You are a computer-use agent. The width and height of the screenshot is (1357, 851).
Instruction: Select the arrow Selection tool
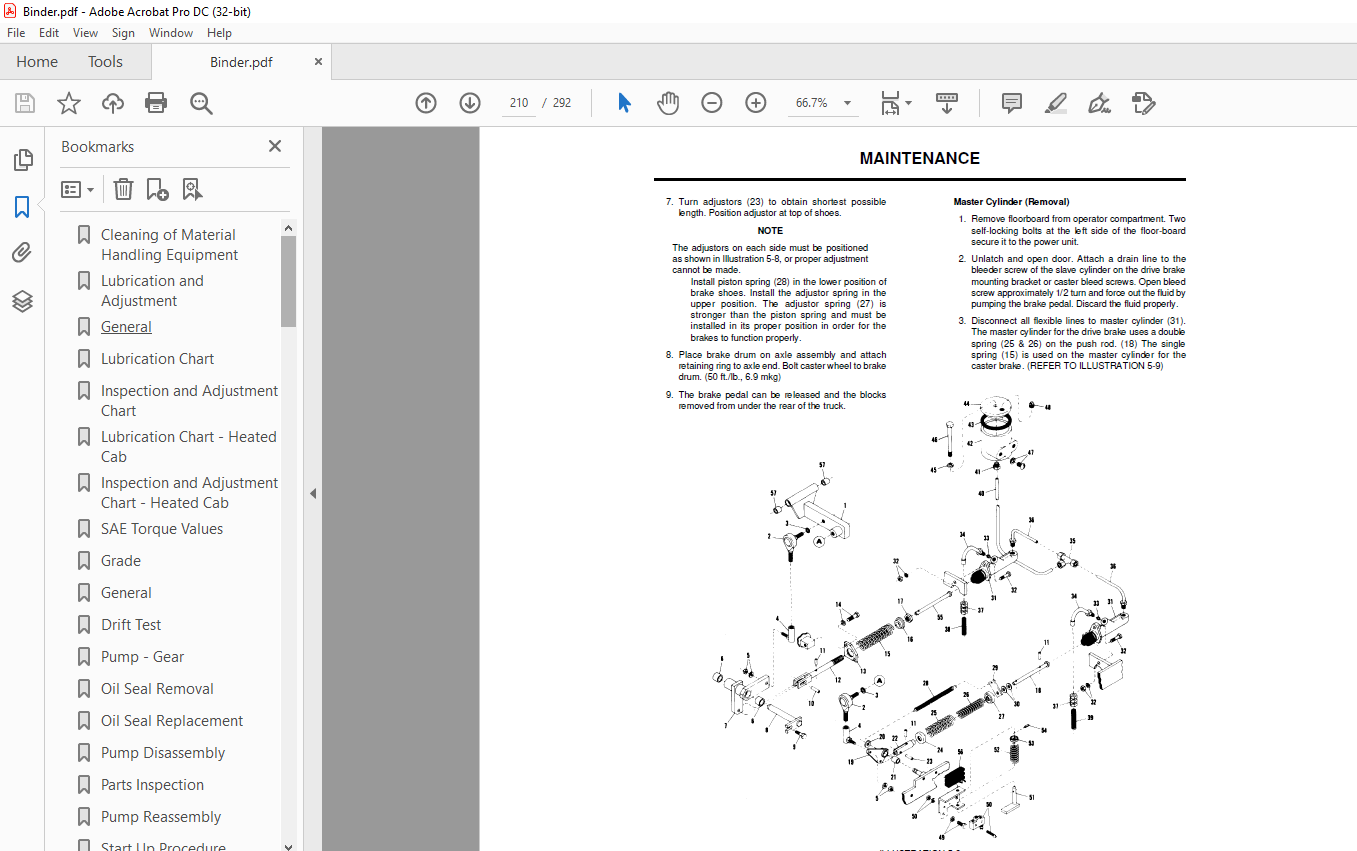624,103
